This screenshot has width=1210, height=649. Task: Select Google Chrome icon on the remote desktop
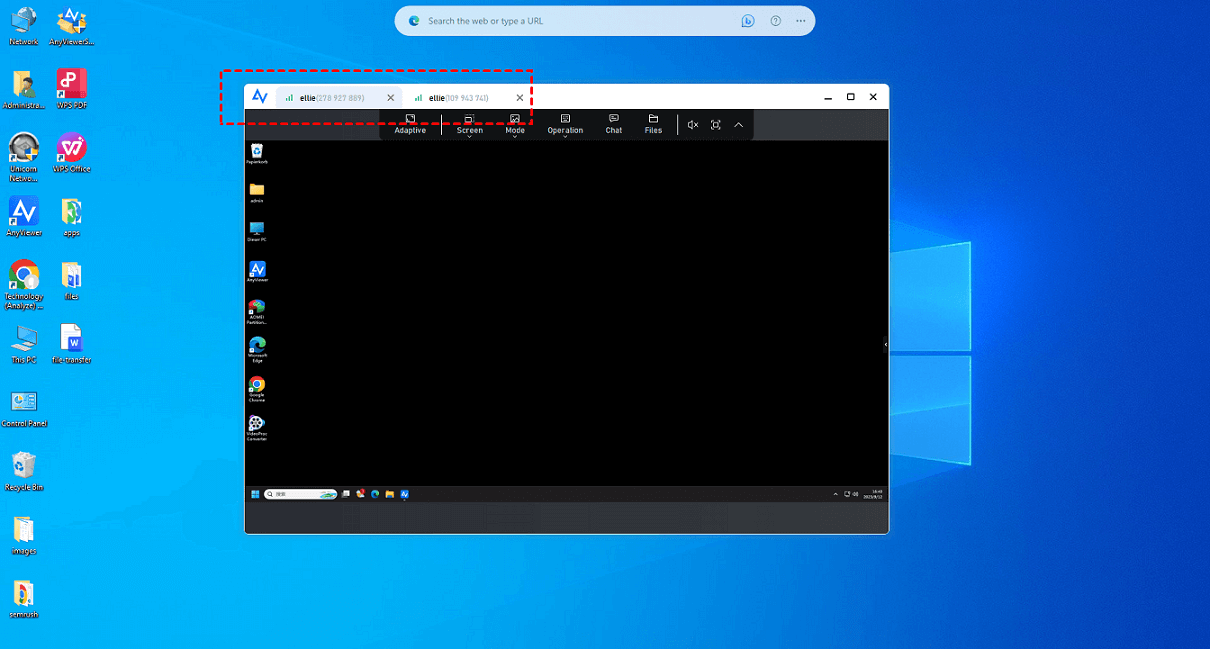(x=257, y=388)
